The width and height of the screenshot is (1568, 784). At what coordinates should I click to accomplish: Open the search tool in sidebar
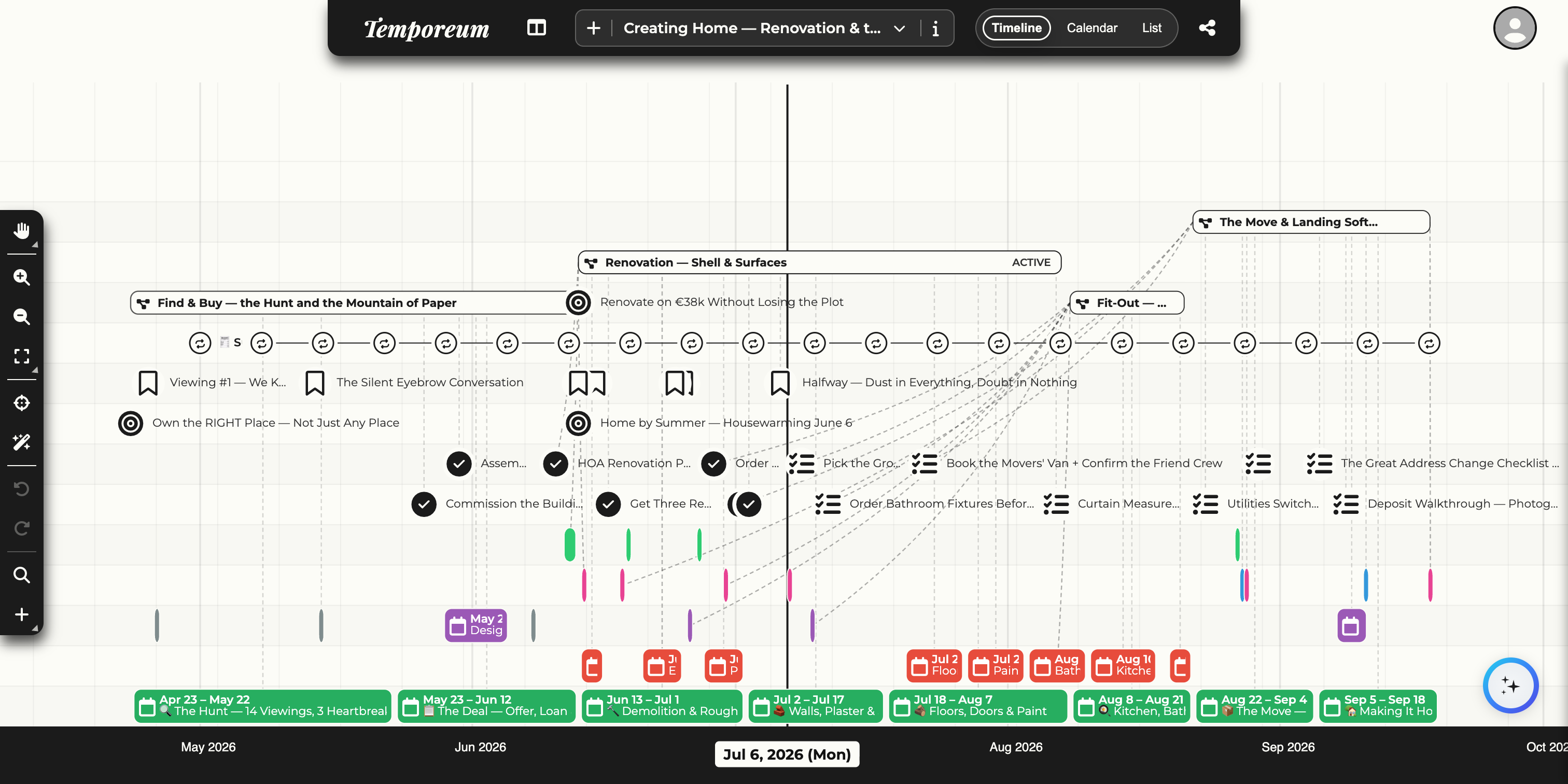(22, 575)
